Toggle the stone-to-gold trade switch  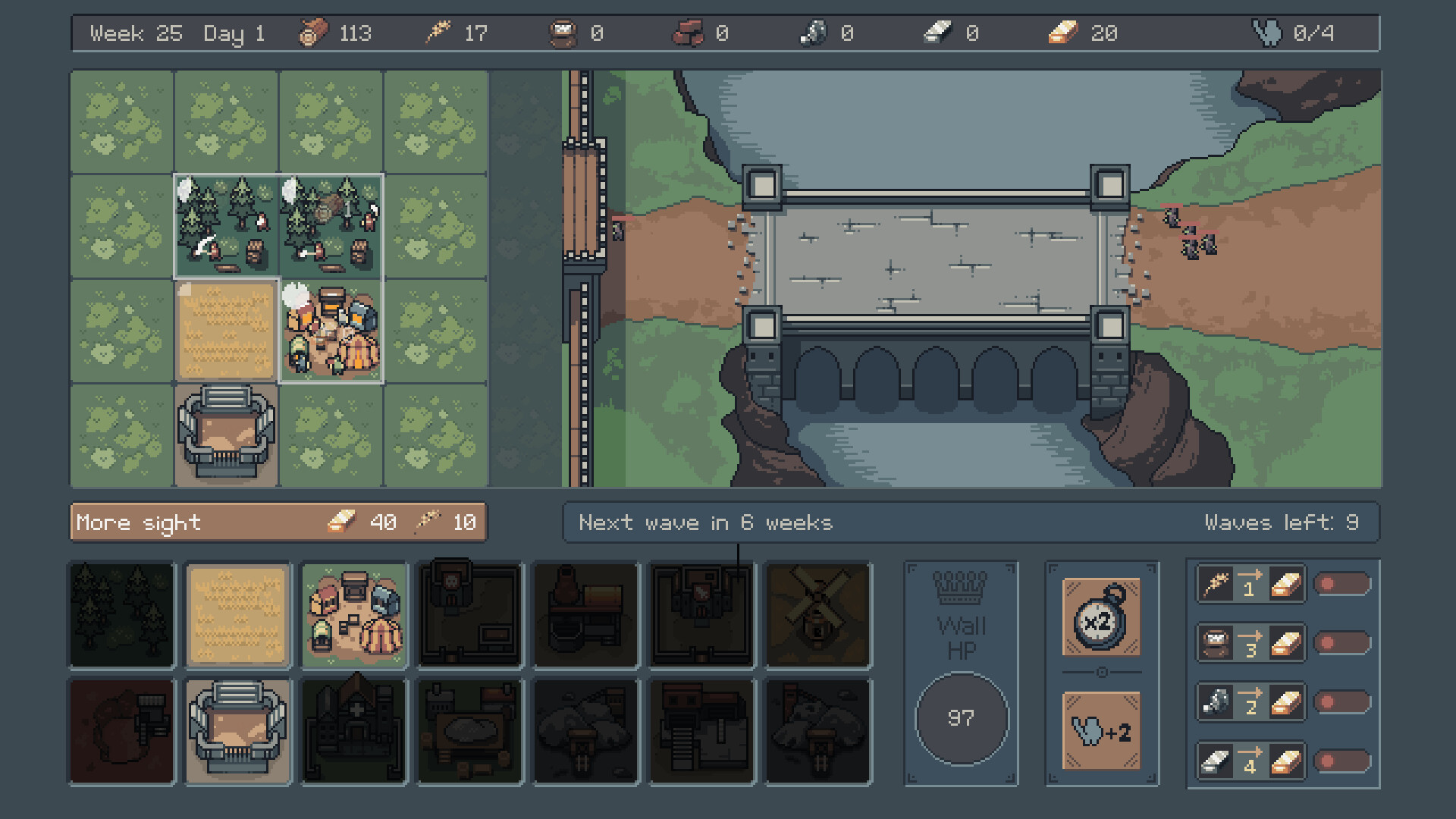point(1341,702)
